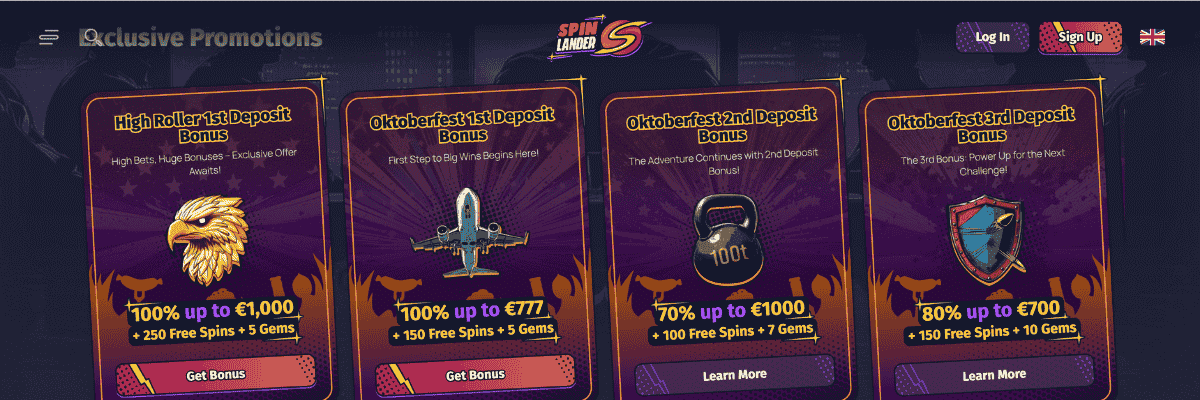Click the golden eagle bonus image
Screen dimensions: 1200x400
210,240
